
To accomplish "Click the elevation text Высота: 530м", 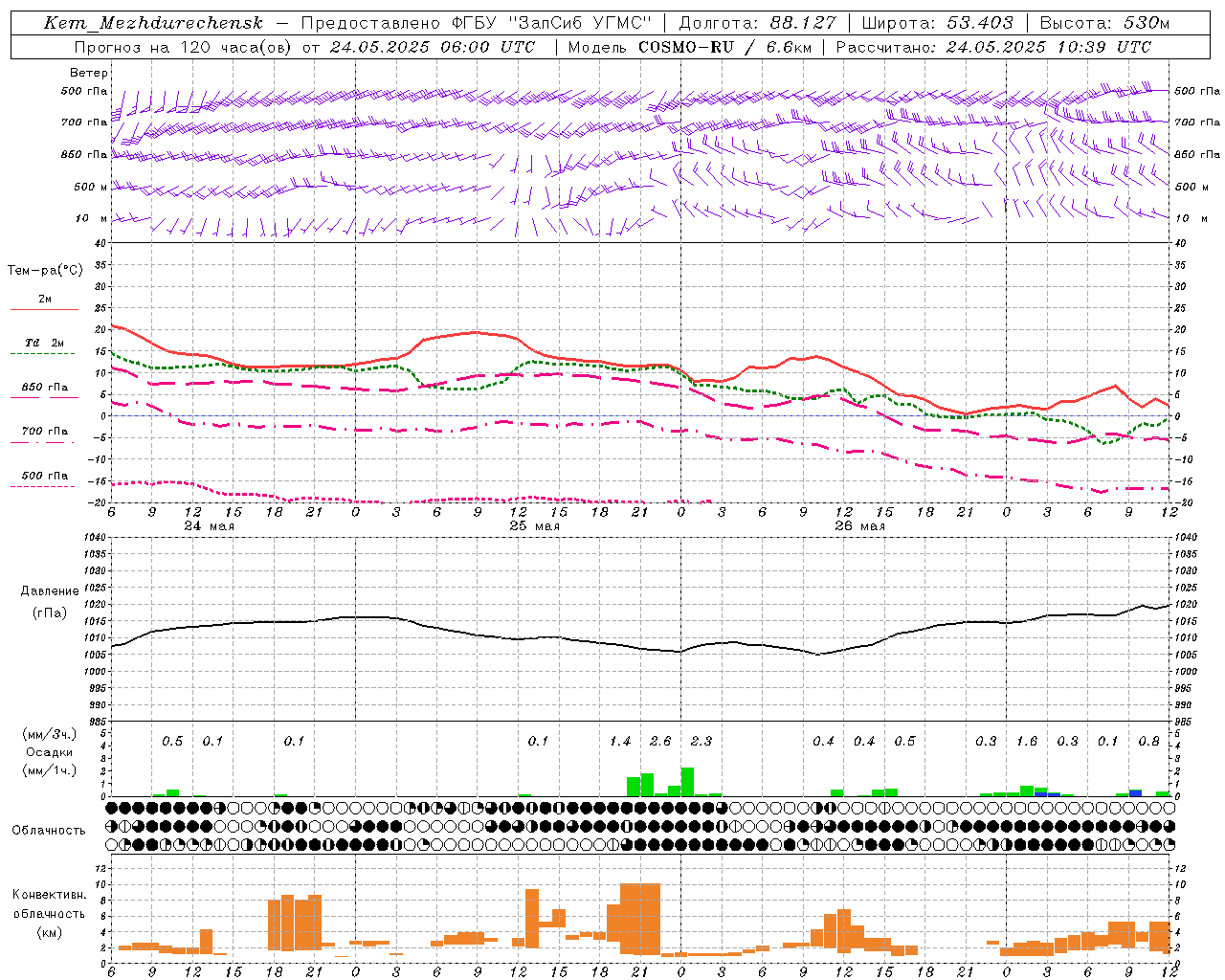I will [1104, 23].
